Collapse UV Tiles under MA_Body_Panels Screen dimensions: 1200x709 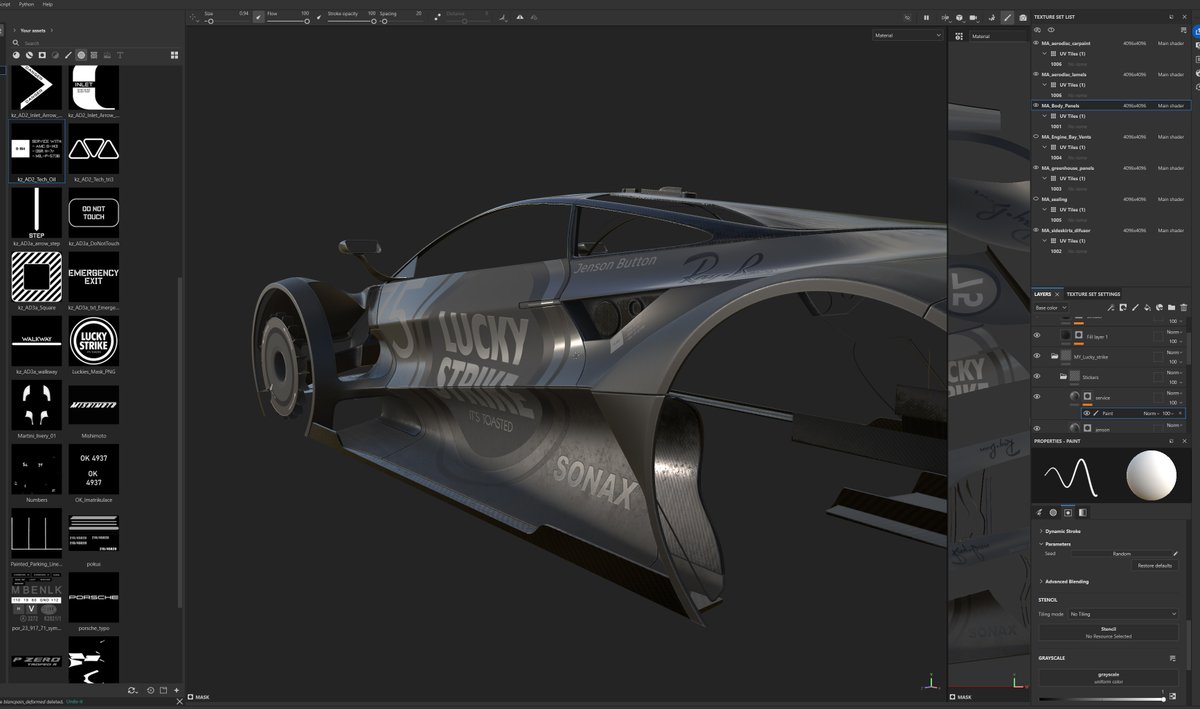[1044, 116]
